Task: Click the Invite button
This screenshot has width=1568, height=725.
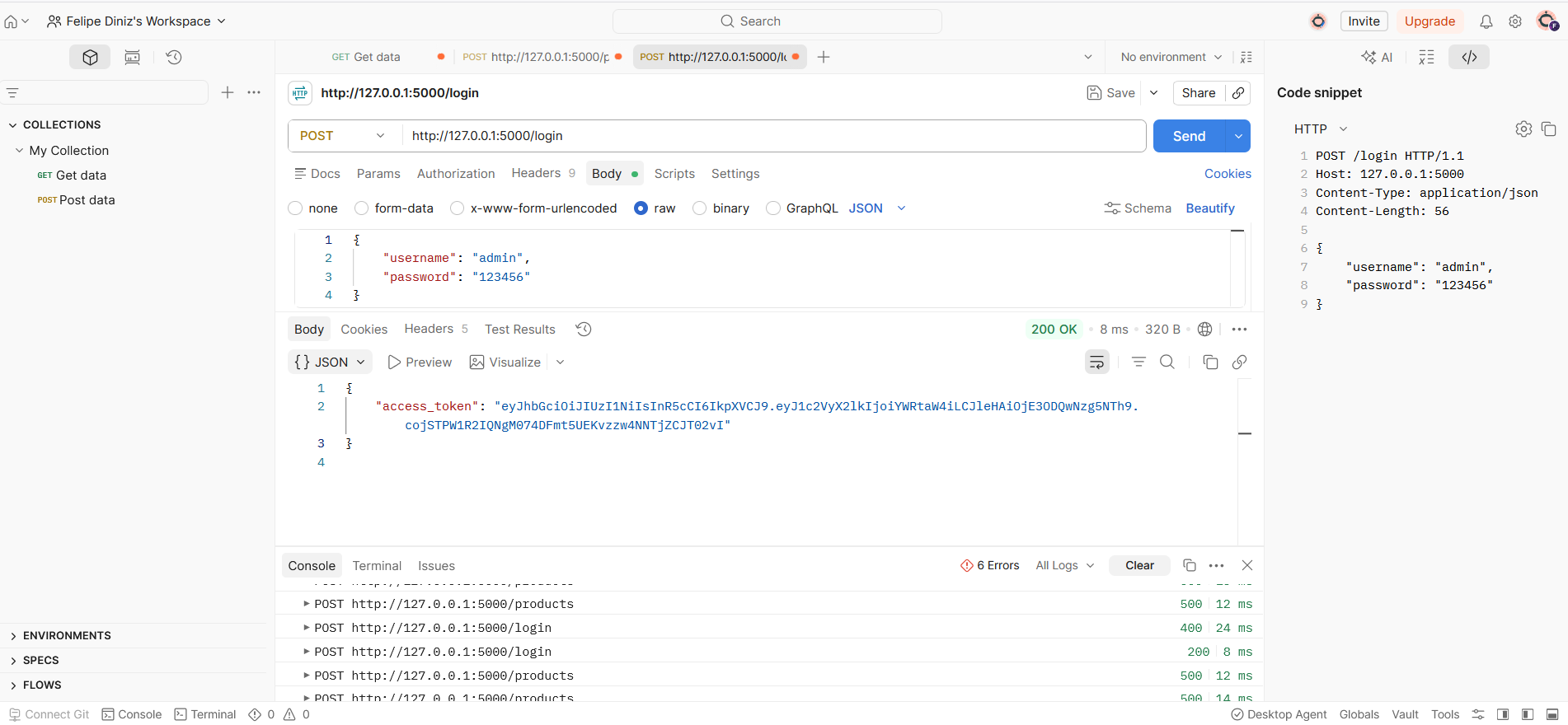Action: point(1364,21)
